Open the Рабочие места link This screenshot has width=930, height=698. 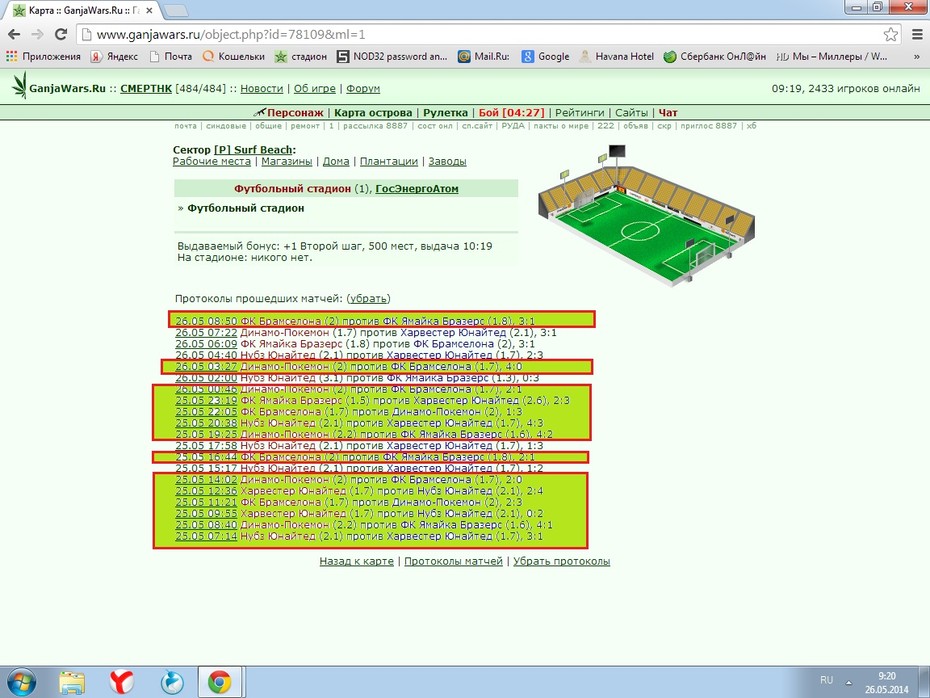212,161
